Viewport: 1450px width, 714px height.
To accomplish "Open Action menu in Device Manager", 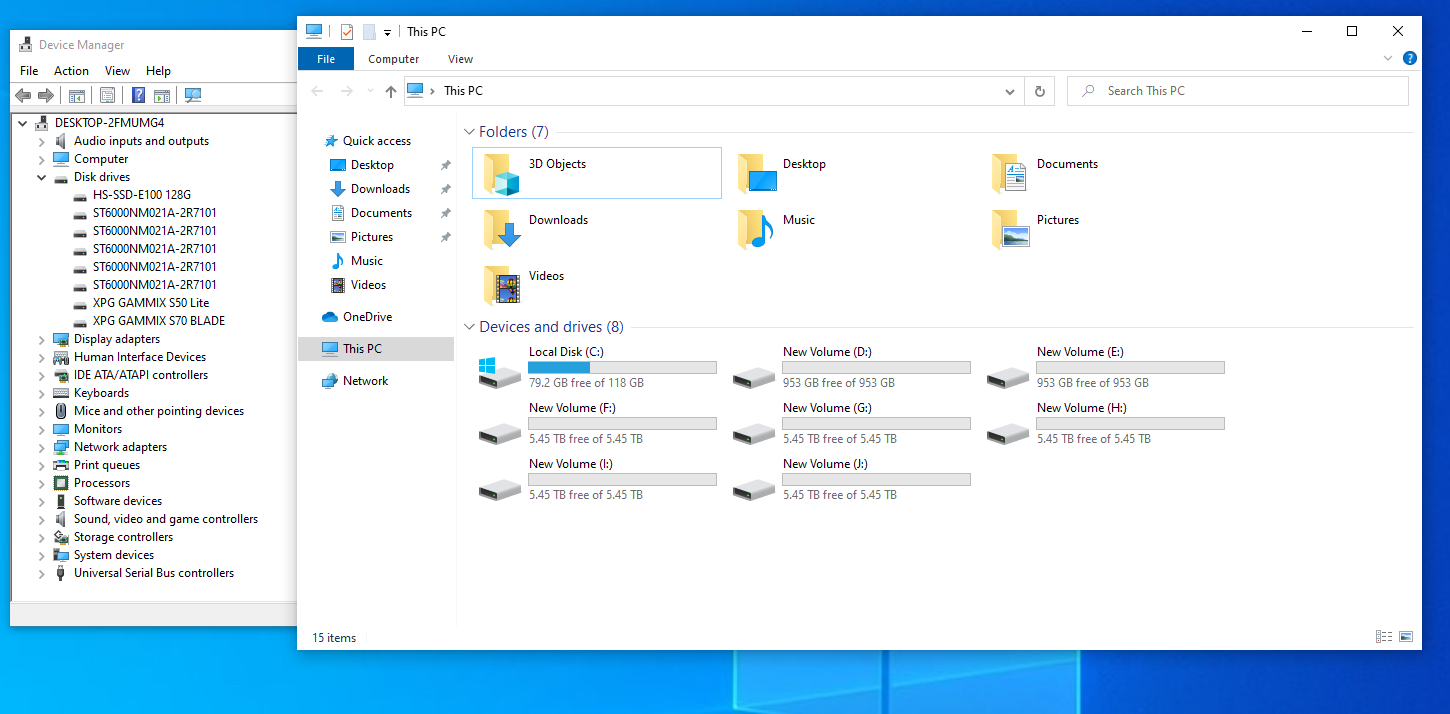I will pos(71,71).
